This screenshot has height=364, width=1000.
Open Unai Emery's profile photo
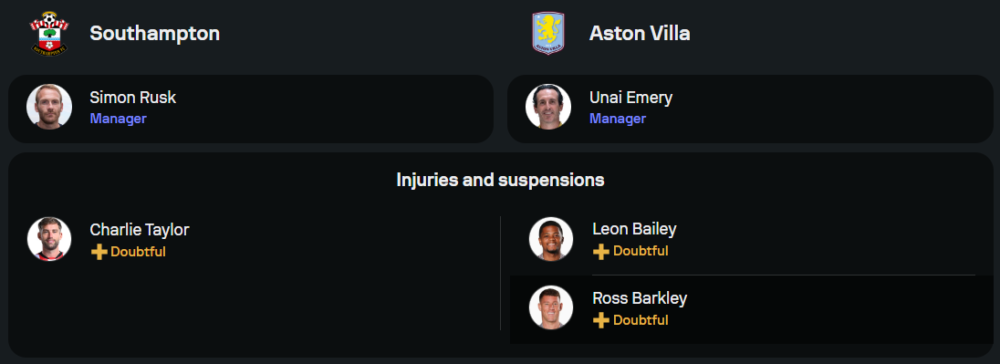click(548, 106)
